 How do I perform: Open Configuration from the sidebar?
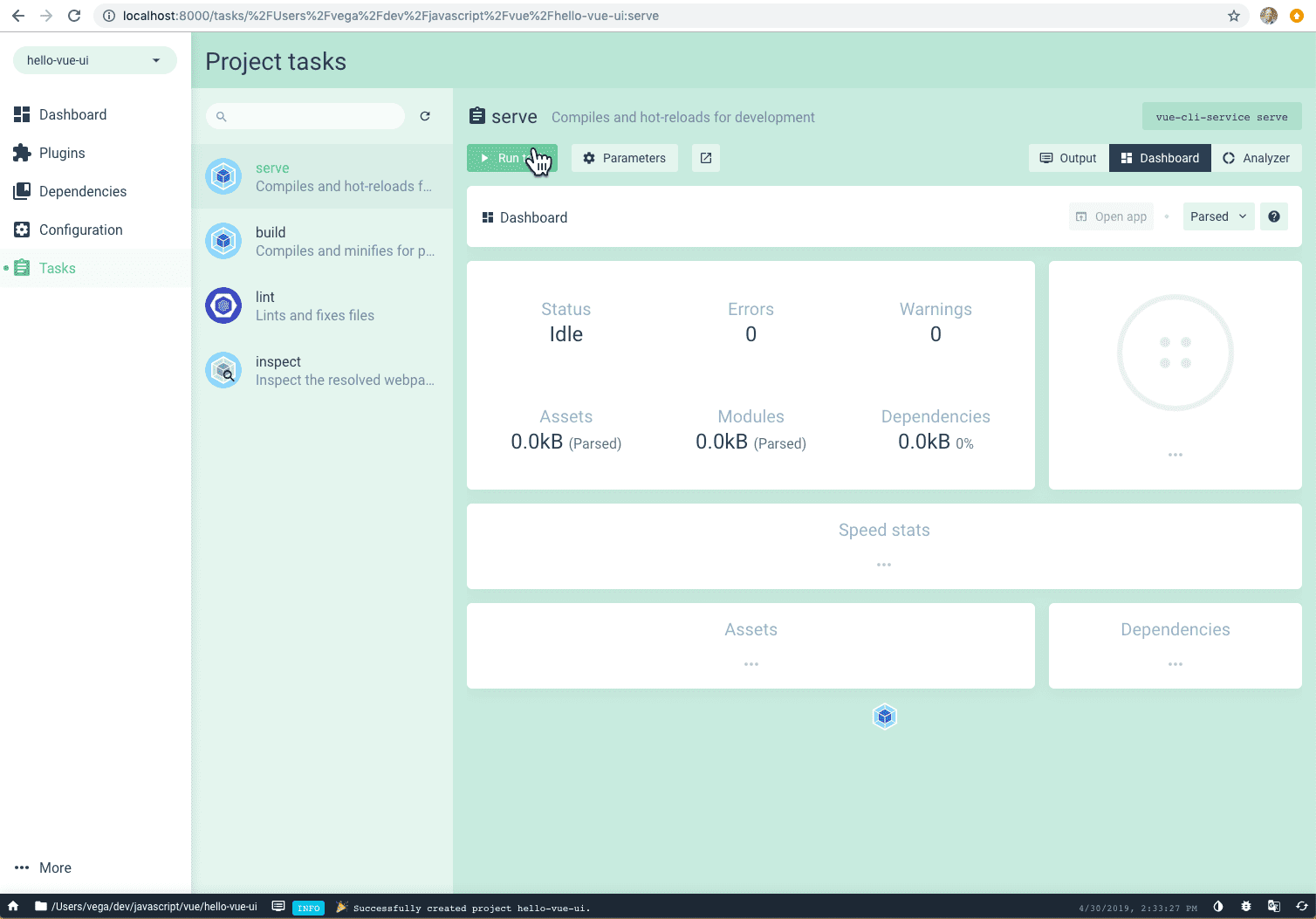(x=80, y=230)
